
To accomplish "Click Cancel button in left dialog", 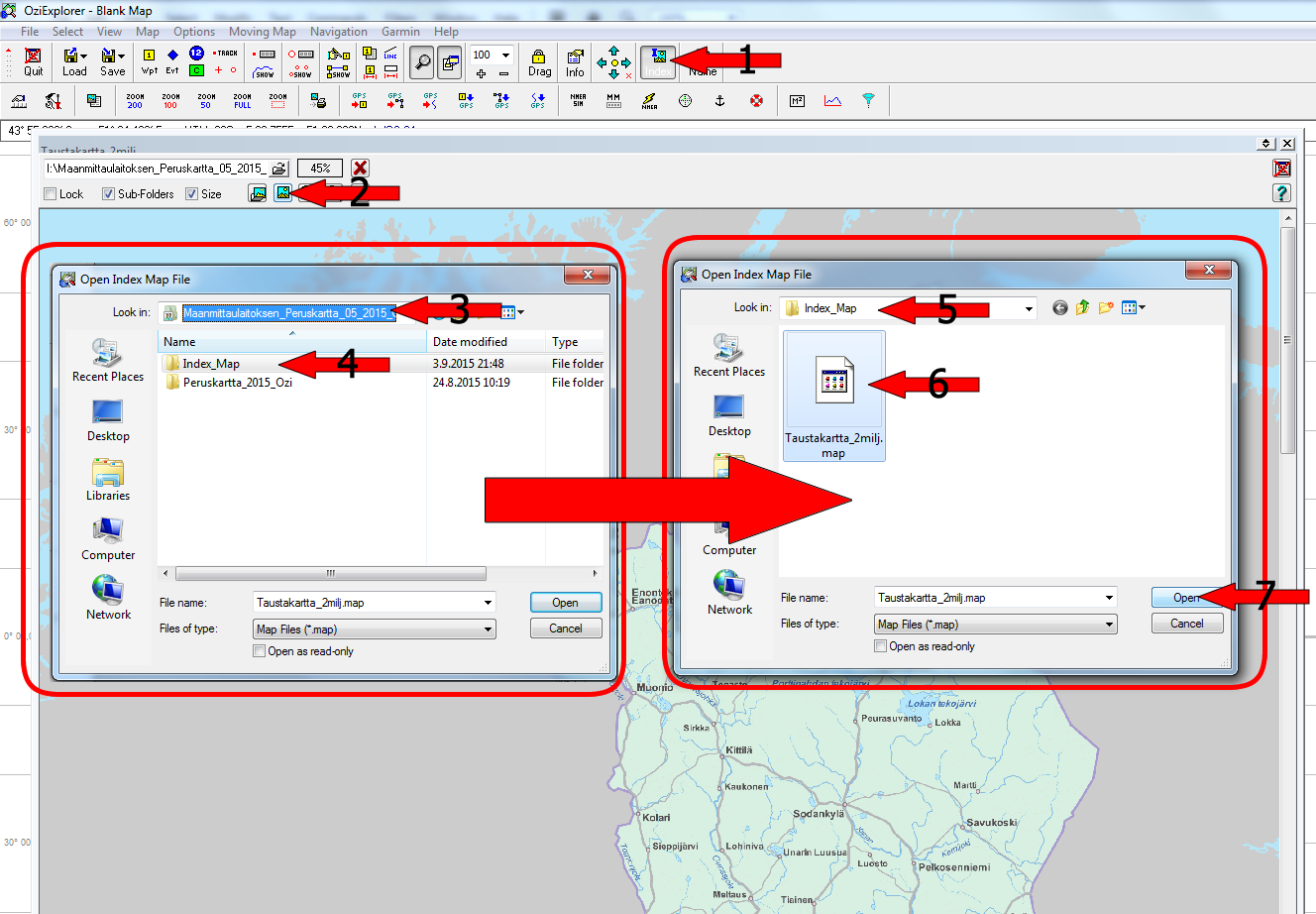I will (565, 628).
